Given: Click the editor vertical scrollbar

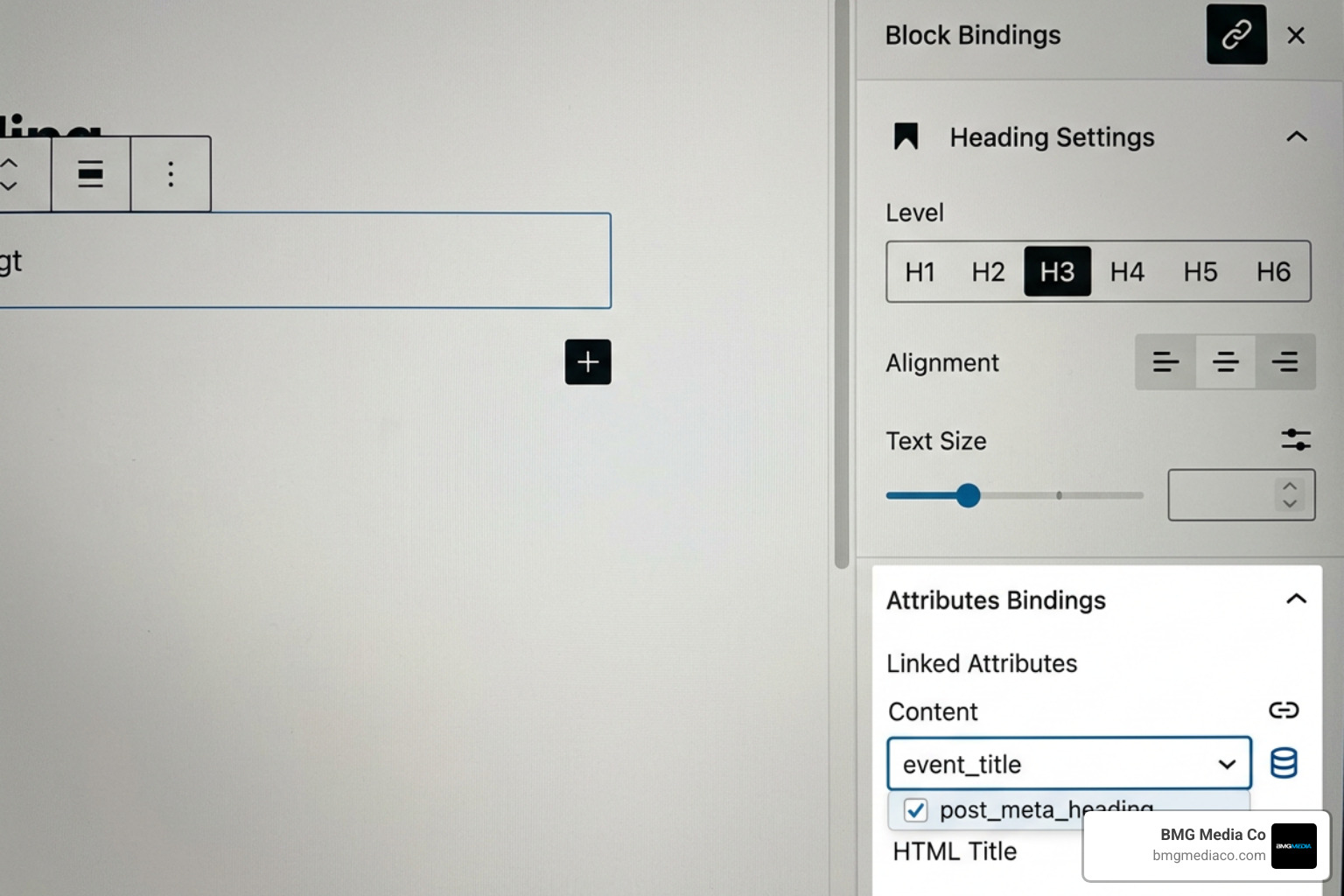Looking at the screenshot, I should [842, 284].
